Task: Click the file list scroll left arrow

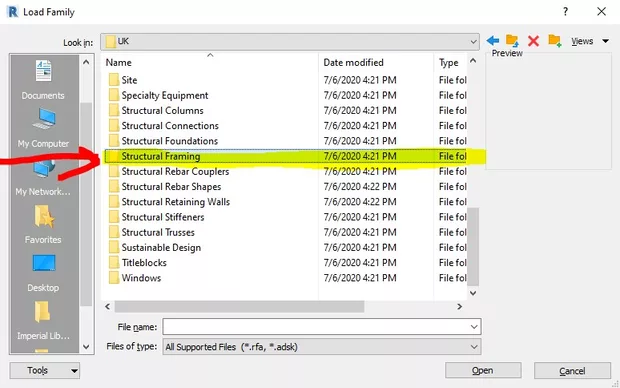Action: 108,306
